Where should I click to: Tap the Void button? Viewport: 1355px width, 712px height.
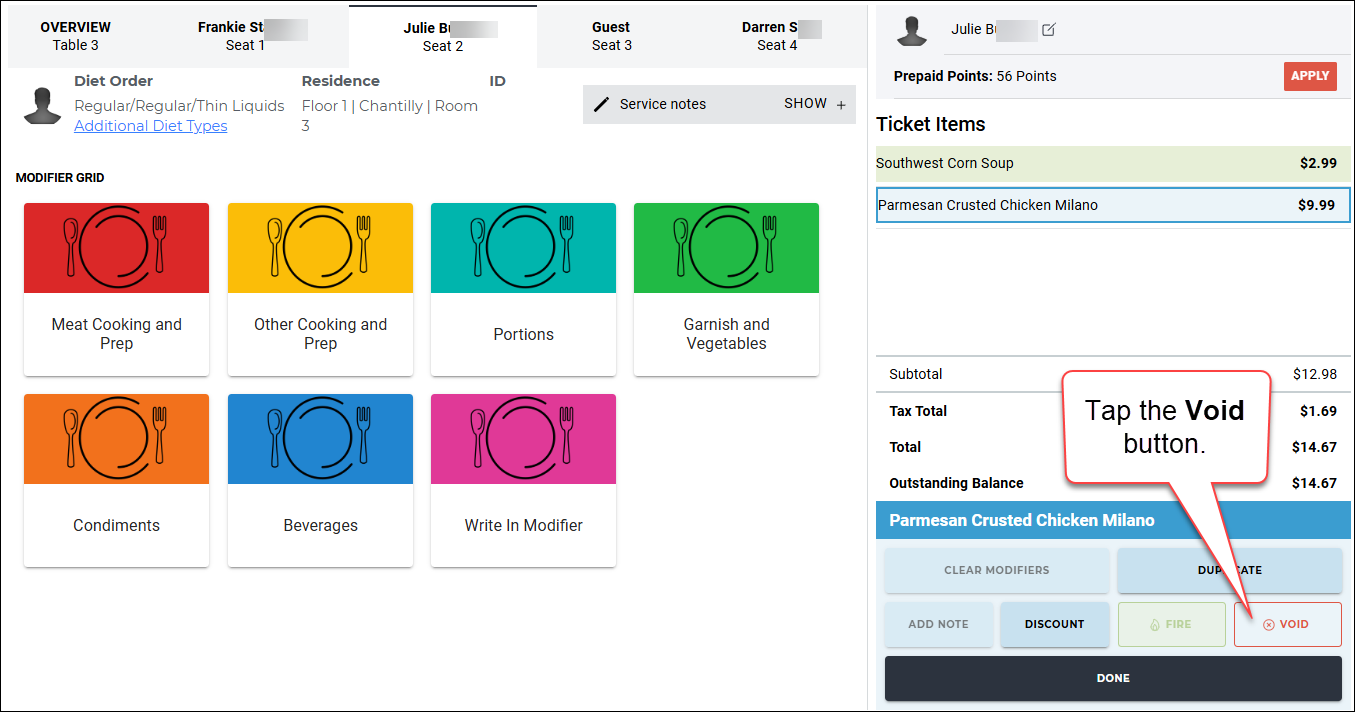click(x=1287, y=624)
